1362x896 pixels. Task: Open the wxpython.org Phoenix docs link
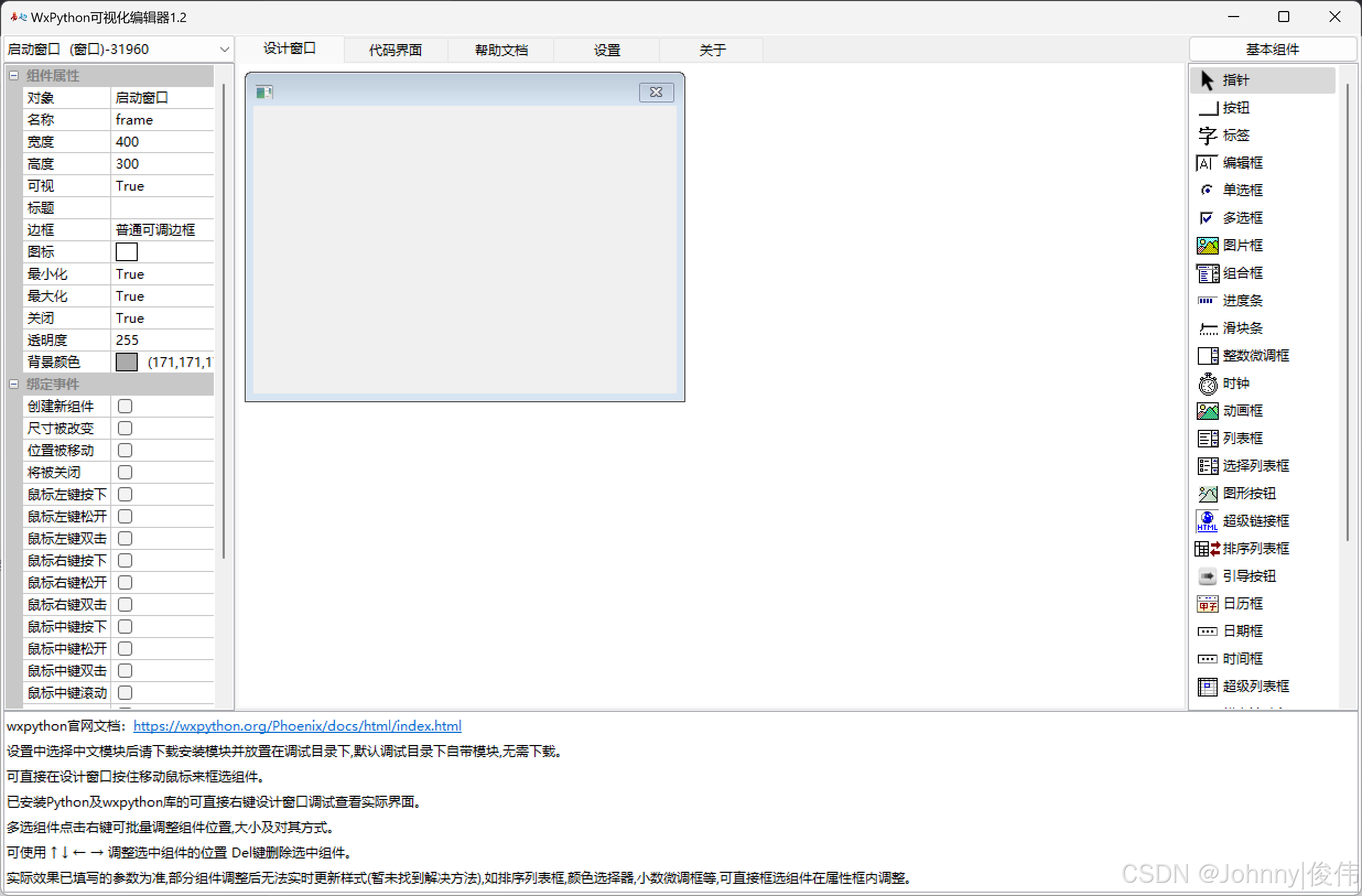click(297, 726)
